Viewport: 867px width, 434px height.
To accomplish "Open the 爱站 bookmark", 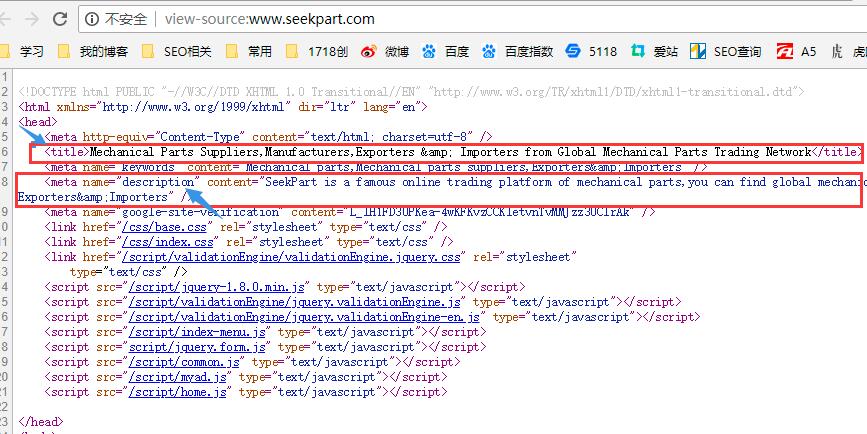I will (x=654, y=52).
